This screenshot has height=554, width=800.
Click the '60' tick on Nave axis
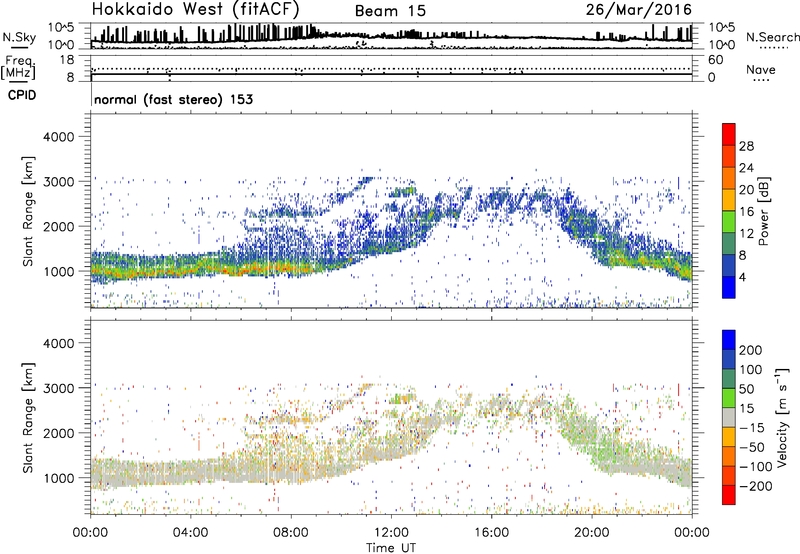715,60
